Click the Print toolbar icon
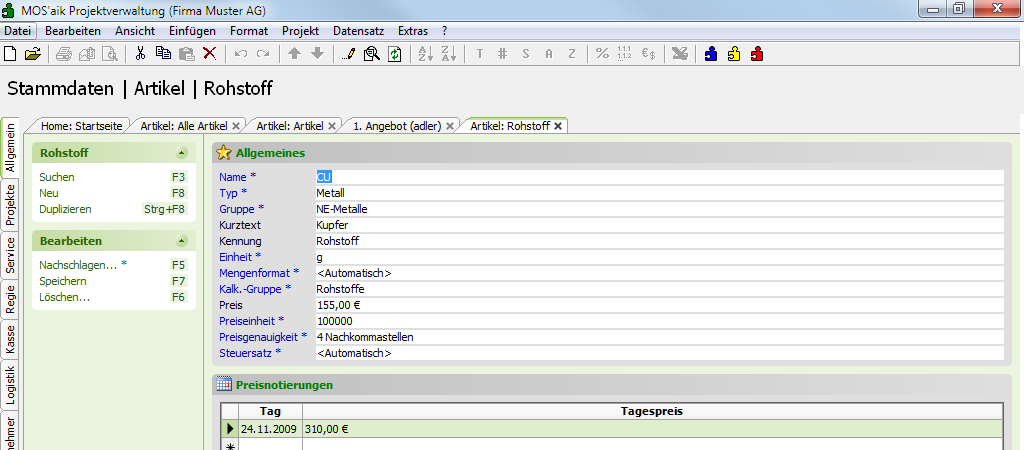 pos(63,54)
